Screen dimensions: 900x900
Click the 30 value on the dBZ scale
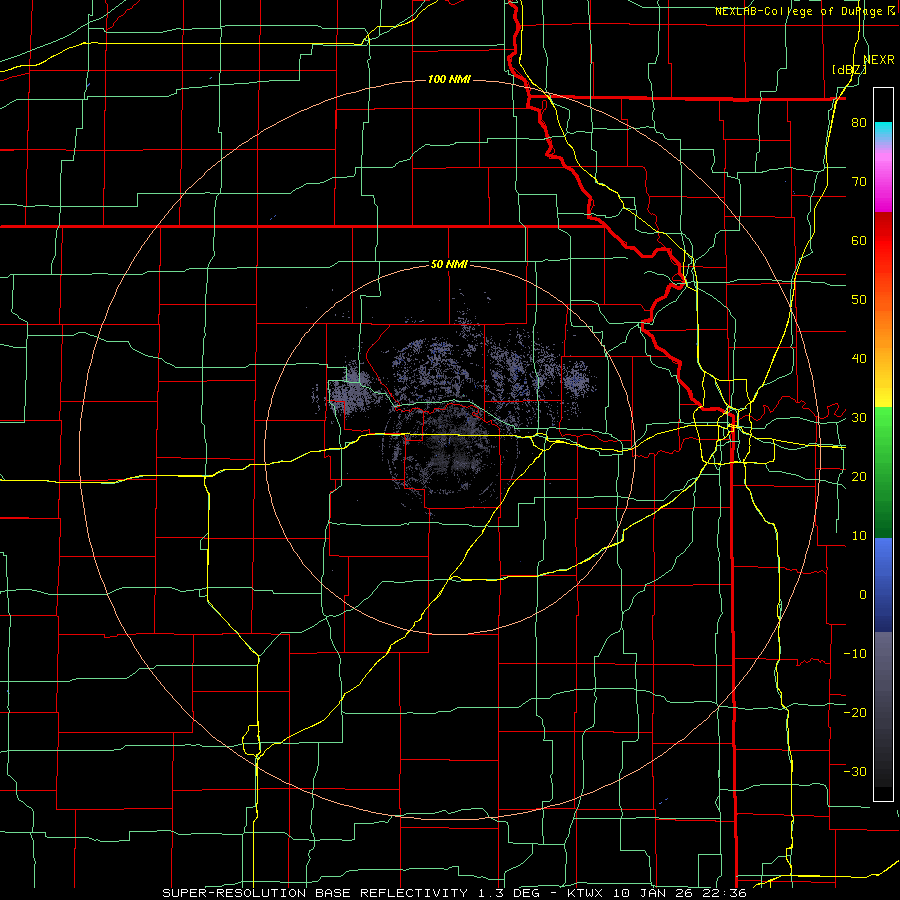pos(859,418)
